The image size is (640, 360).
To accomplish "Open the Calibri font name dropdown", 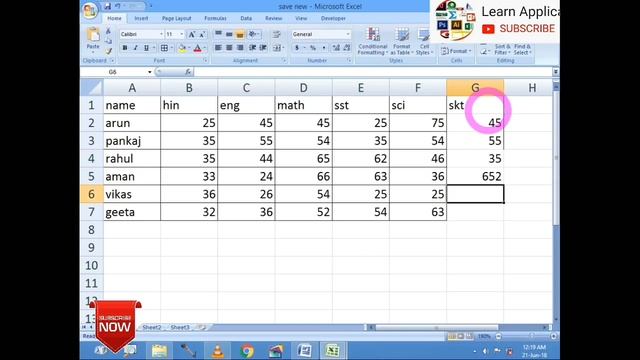I will click(x=161, y=34).
